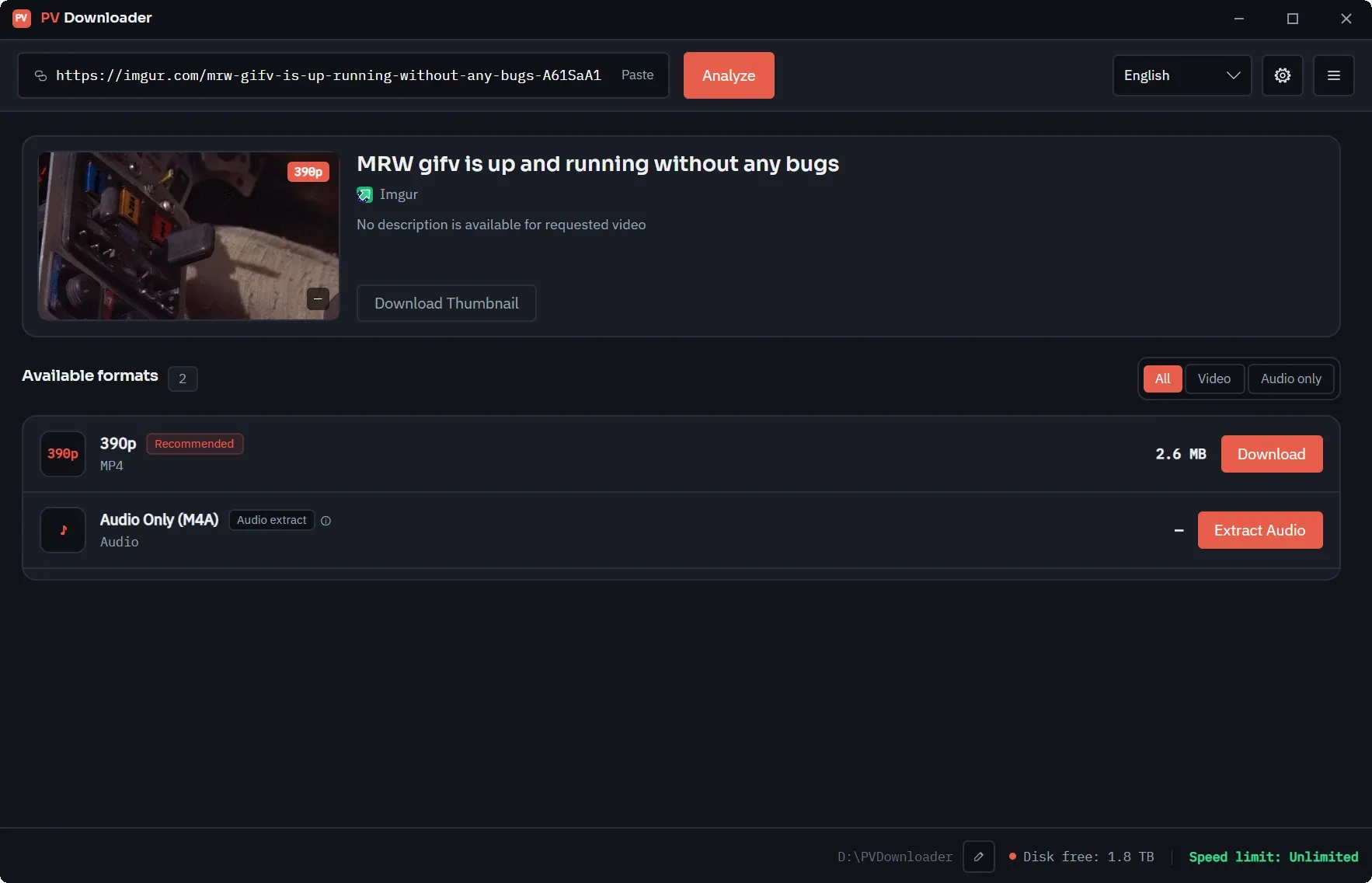Click the Audio extract tag

271,520
